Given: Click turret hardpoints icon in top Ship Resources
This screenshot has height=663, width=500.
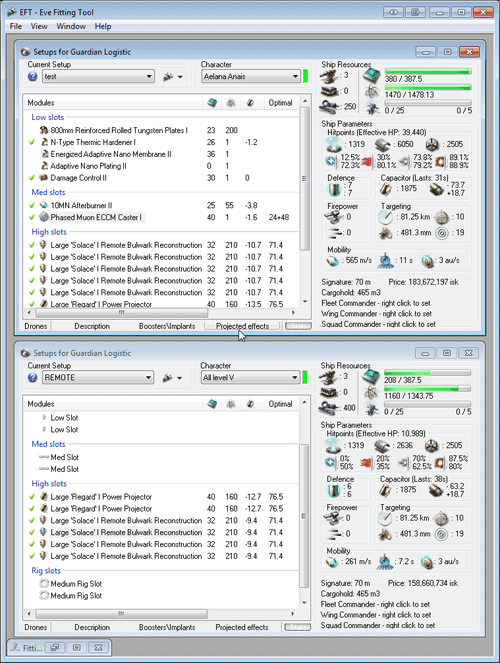Looking at the screenshot, I should 329,76.
